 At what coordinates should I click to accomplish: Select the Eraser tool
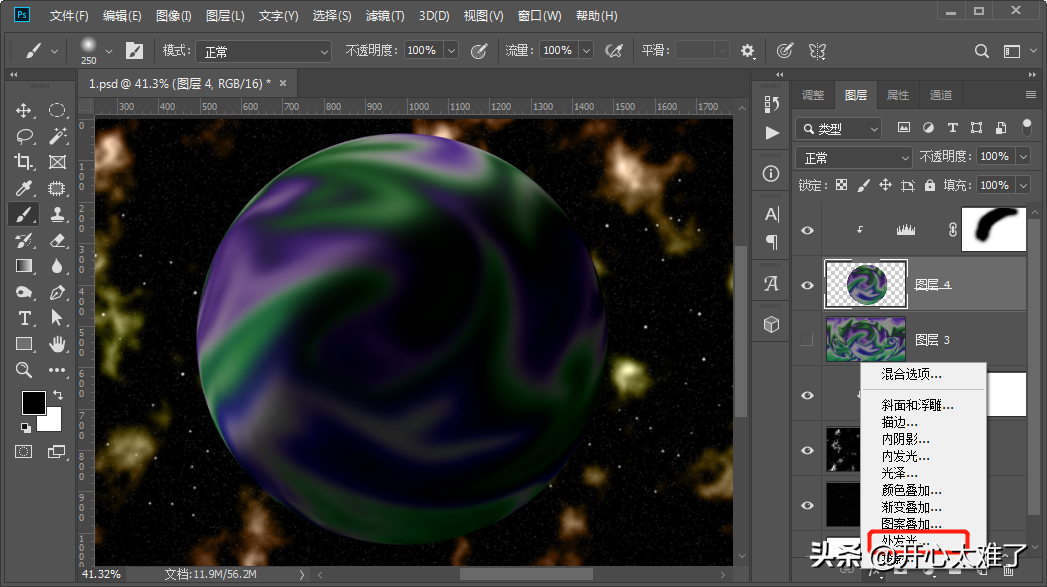(57, 240)
